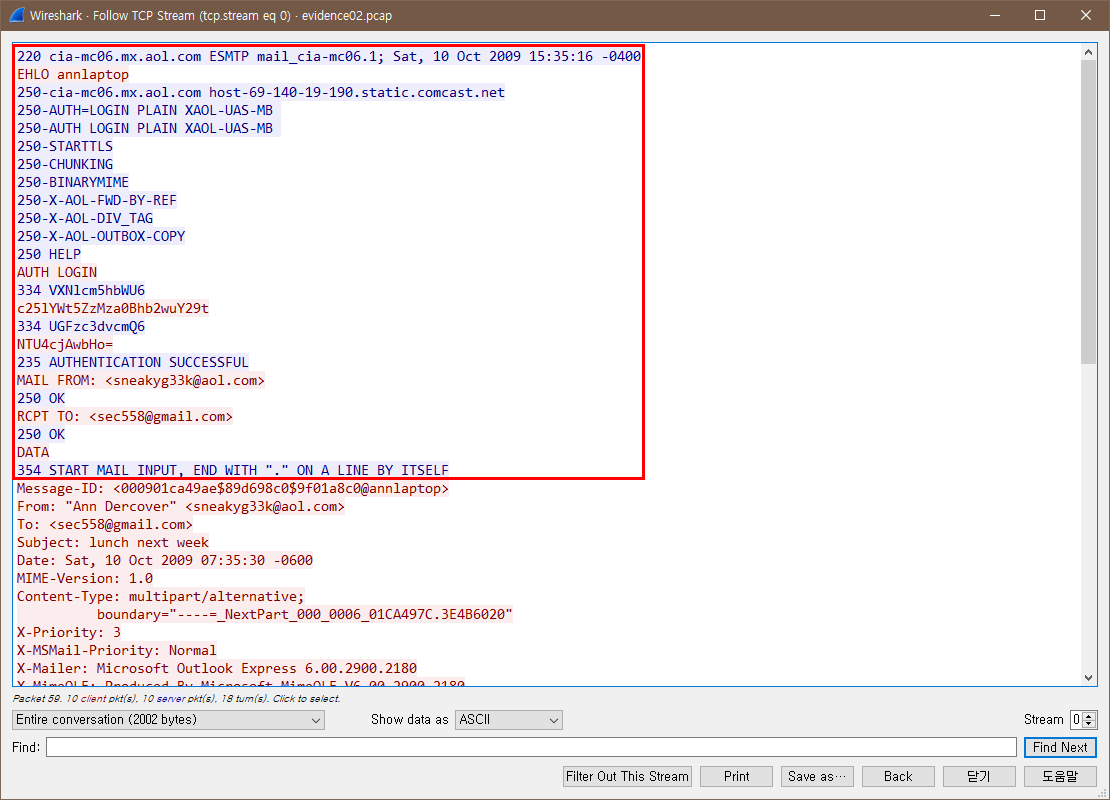Click the '250-X-AOL-DIV_TAG' line
This screenshot has width=1110, height=800.
[85, 219]
